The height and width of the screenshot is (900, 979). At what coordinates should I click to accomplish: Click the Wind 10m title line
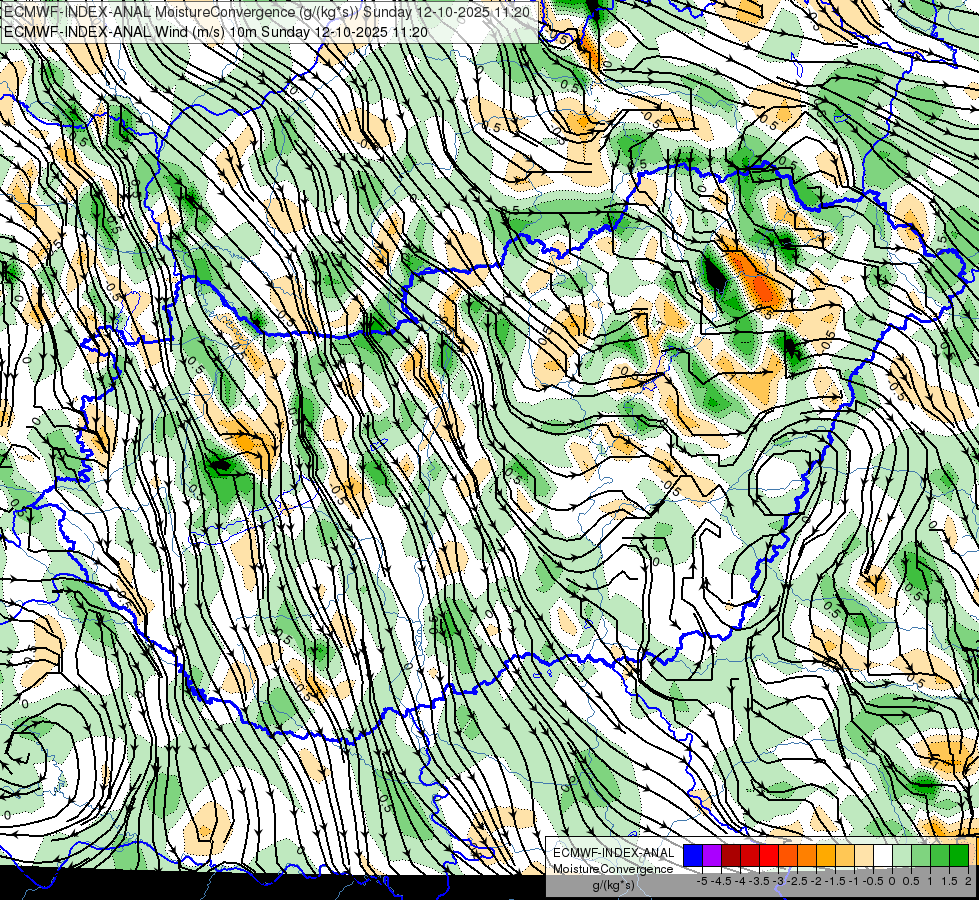coord(215,31)
